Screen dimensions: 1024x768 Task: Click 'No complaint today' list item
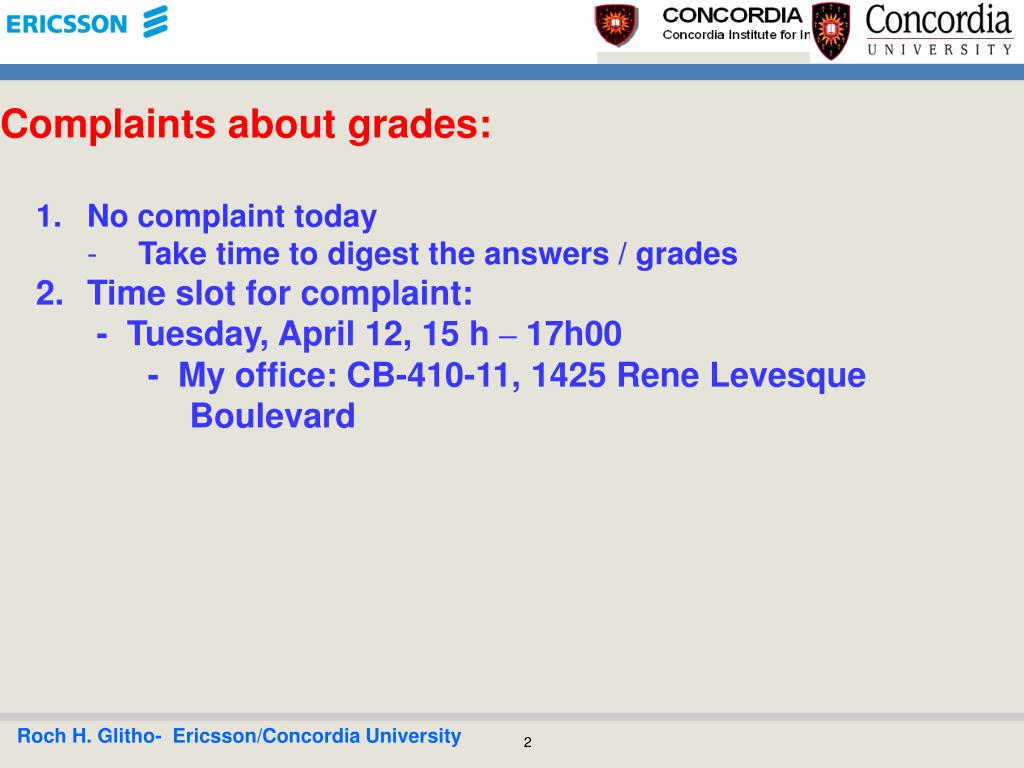pyautogui.click(x=232, y=216)
